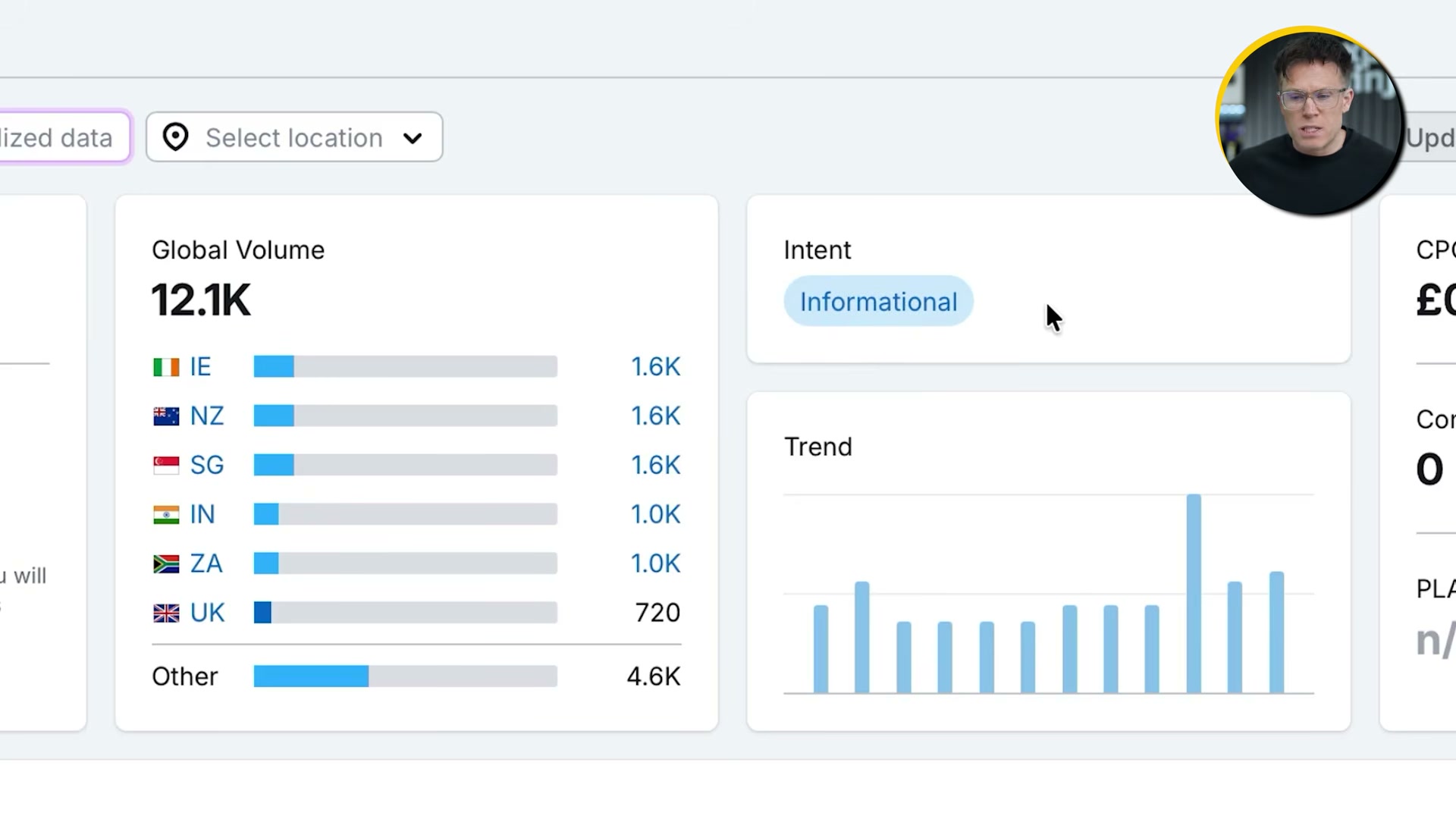Click the 720 value beside UK

coord(657,612)
